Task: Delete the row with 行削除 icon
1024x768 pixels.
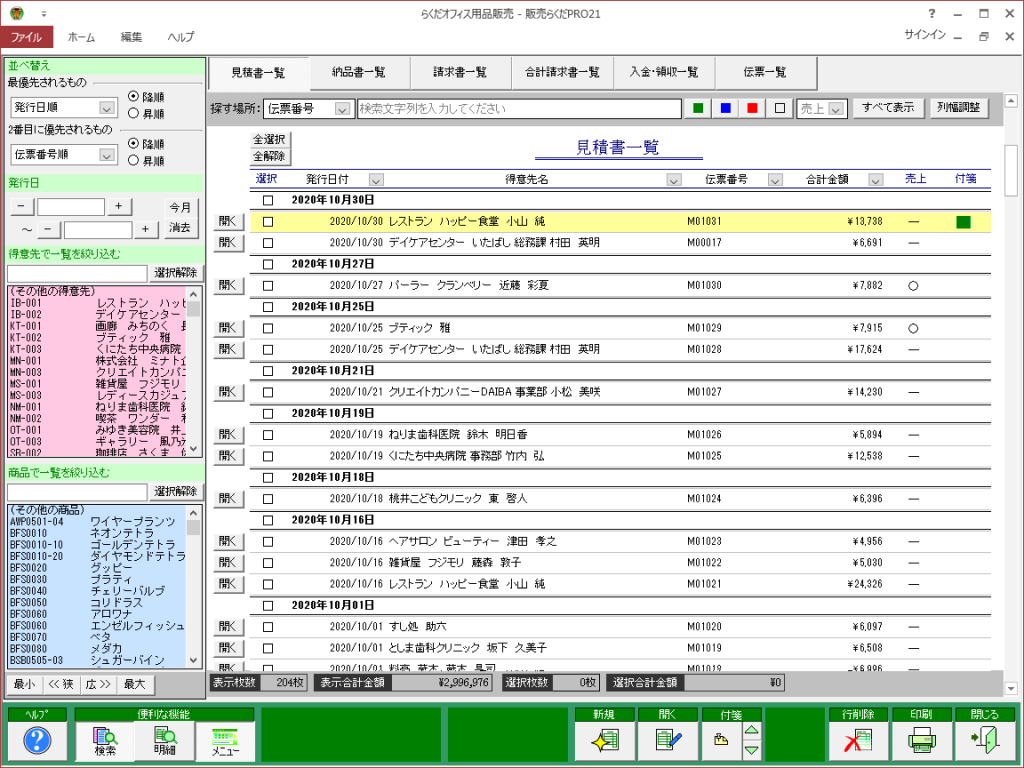Action: 857,741
